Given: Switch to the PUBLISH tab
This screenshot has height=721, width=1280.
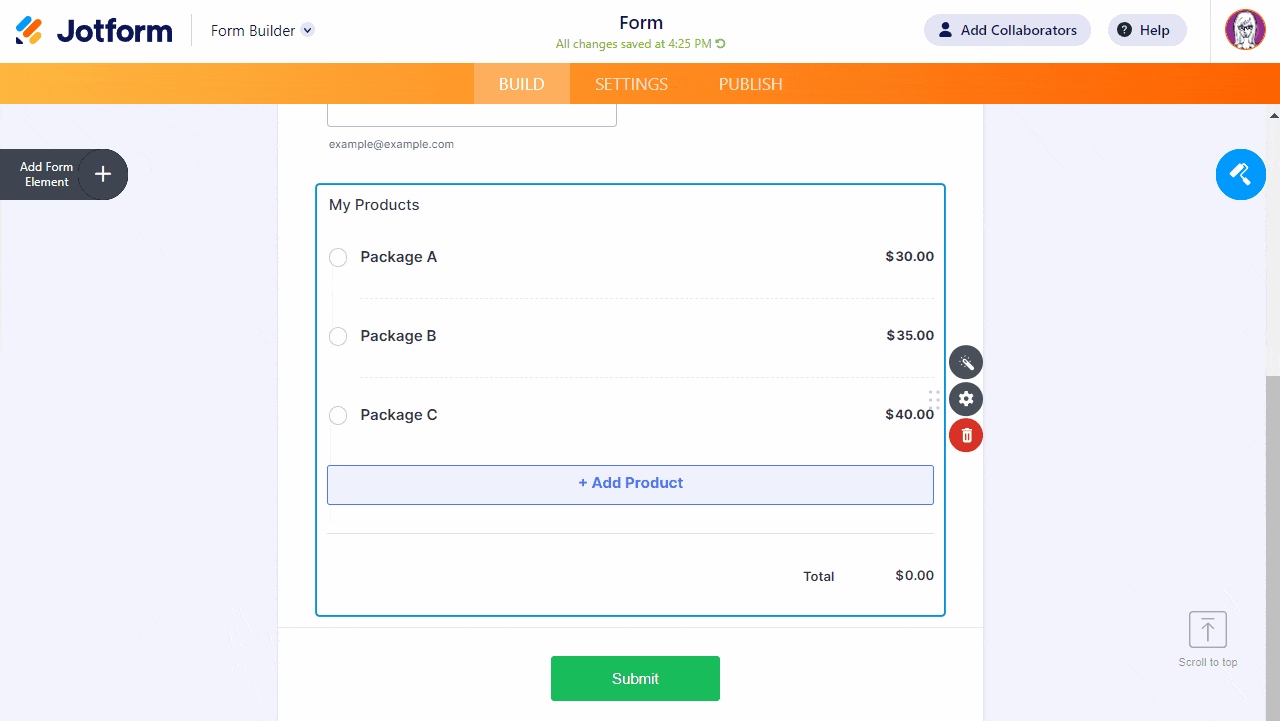Looking at the screenshot, I should pos(750,84).
